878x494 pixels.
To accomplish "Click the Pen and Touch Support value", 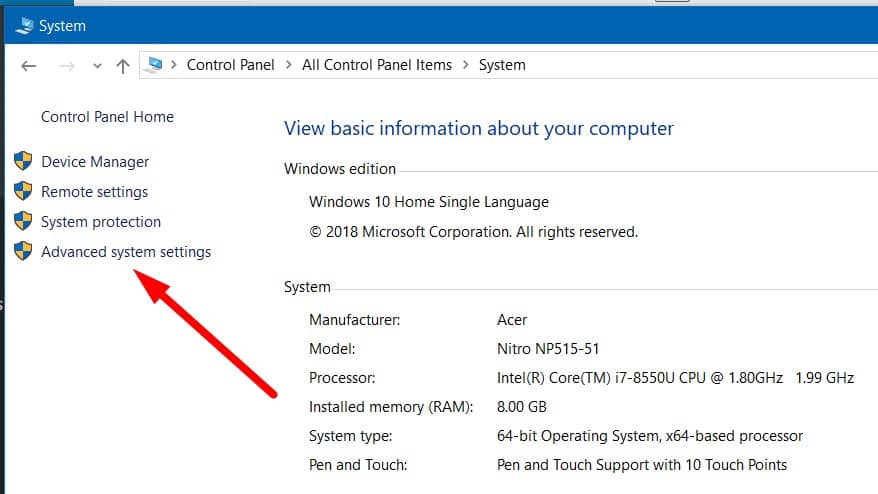I will pos(642,465).
